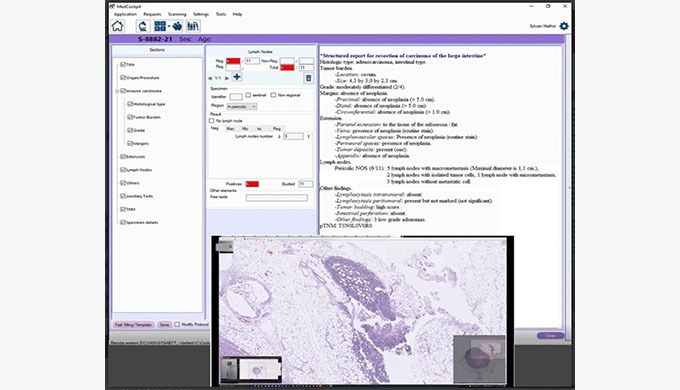
Task: Open the Help menu
Action: [237, 14]
